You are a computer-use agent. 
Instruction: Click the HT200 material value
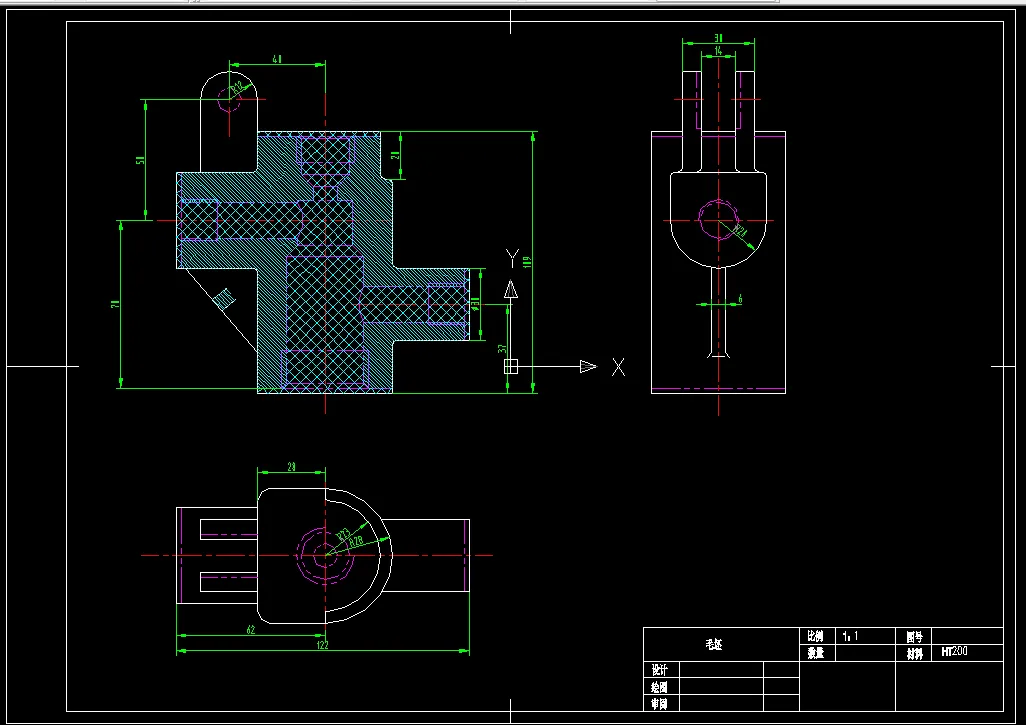point(955,652)
